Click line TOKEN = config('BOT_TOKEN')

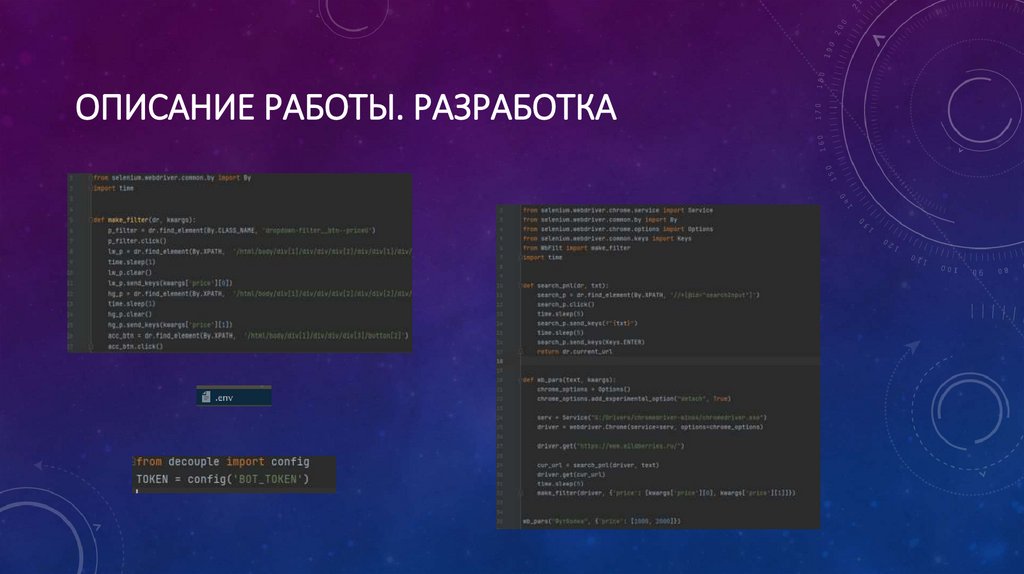222,479
